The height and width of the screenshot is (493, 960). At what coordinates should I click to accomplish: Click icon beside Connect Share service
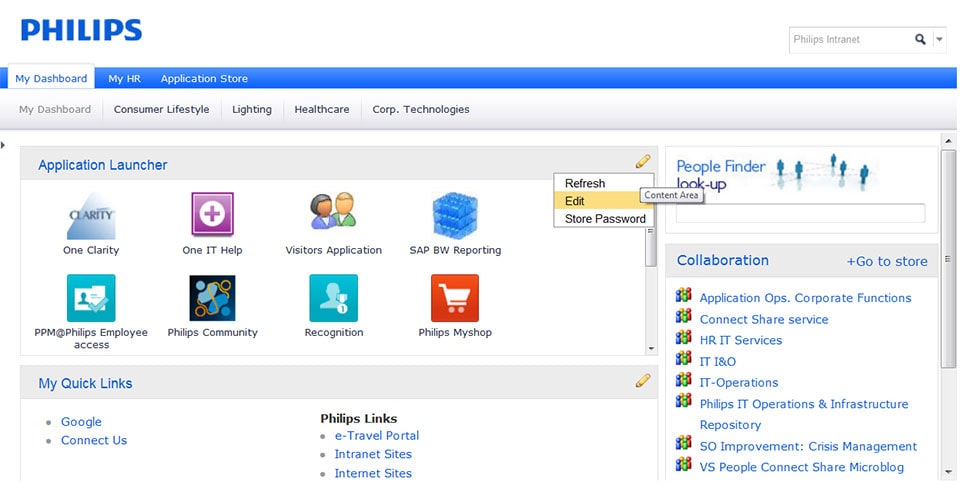[683, 317]
